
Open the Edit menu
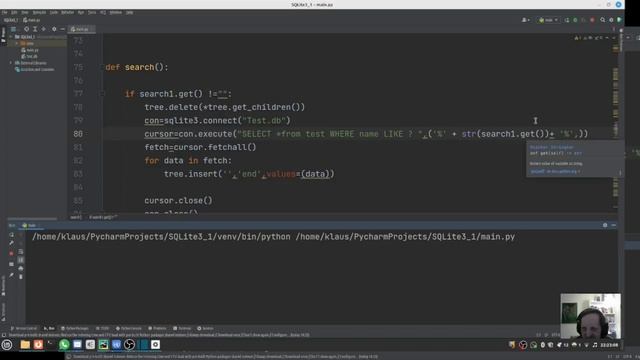pos(14,13)
